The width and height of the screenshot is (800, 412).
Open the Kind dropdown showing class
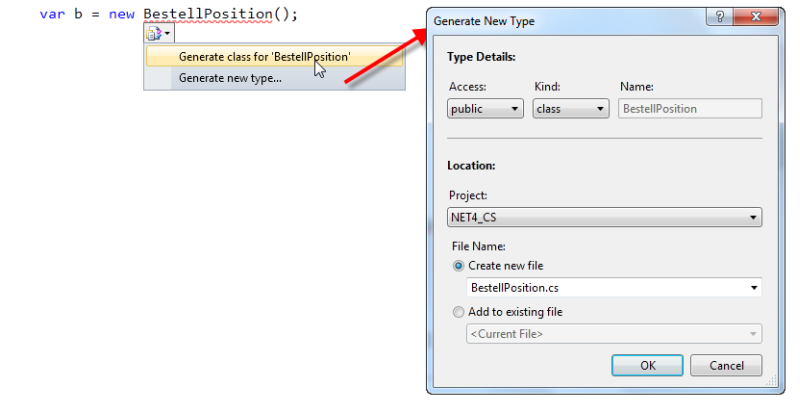pos(570,108)
